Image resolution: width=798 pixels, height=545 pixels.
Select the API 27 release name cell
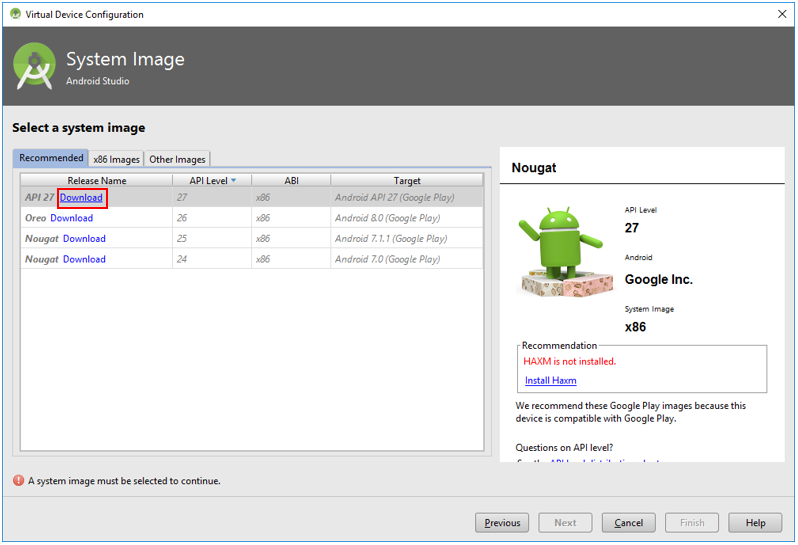pos(97,197)
